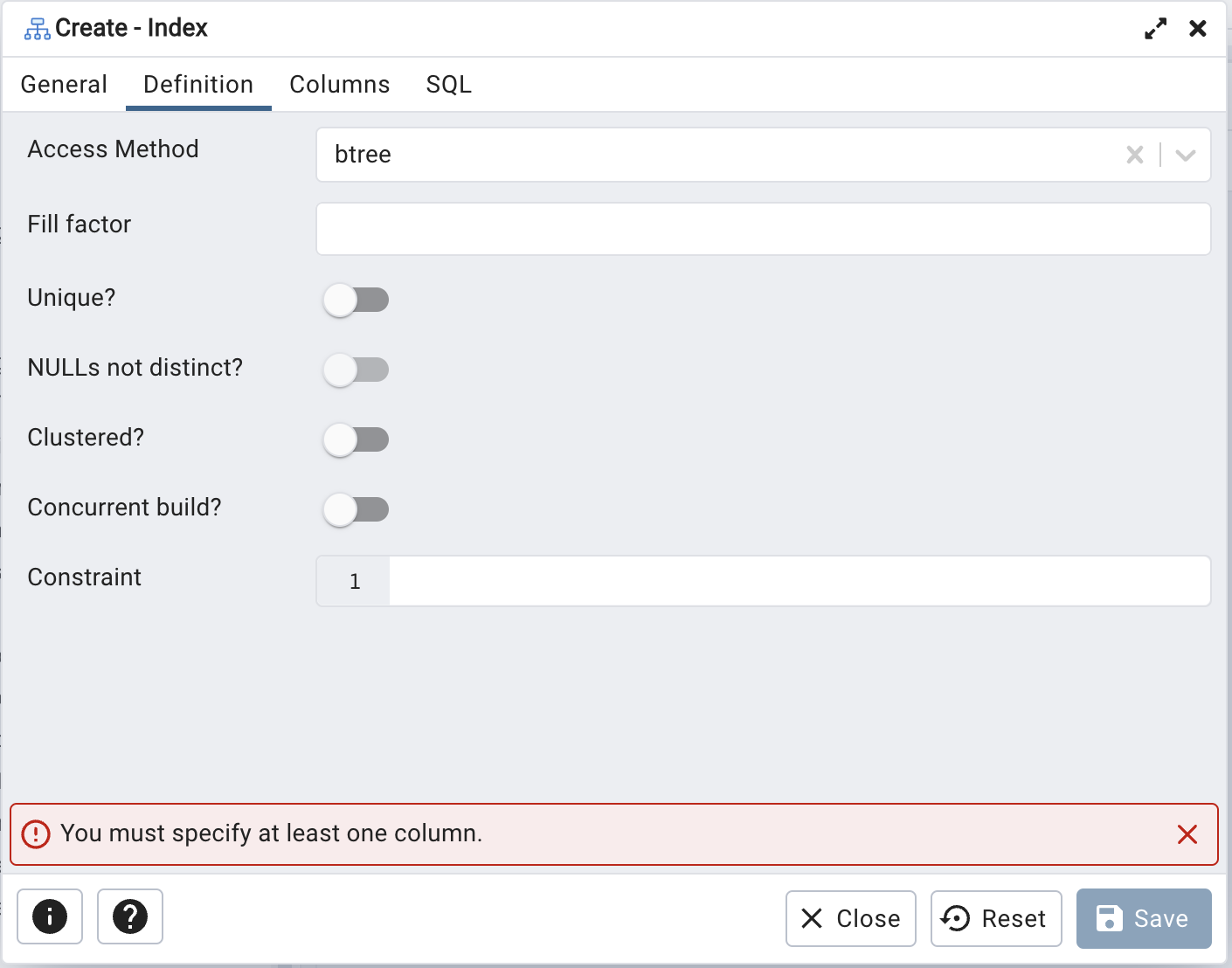Click the info icon button
This screenshot has width=1232, height=968.
coord(50,916)
